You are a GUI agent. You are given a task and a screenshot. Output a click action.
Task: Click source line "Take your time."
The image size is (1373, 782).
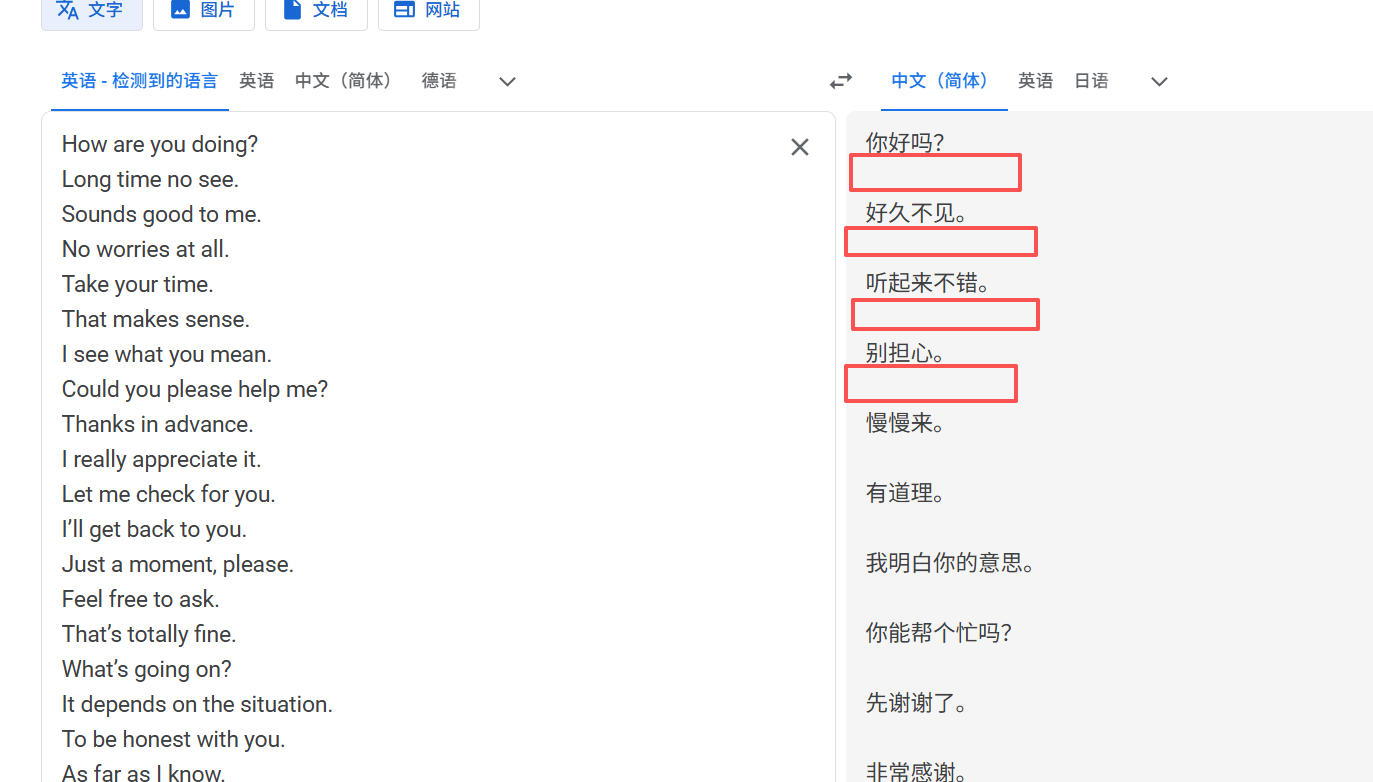point(138,284)
